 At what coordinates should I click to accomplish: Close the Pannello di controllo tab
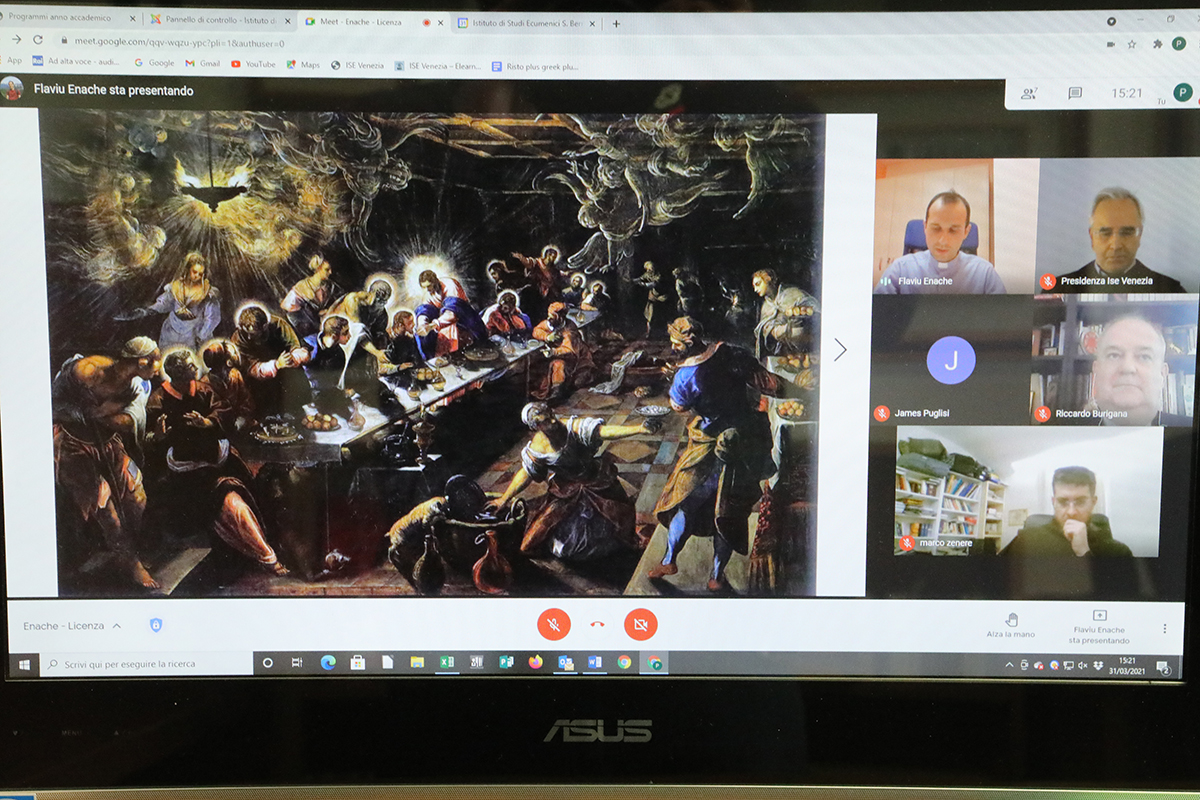click(286, 20)
